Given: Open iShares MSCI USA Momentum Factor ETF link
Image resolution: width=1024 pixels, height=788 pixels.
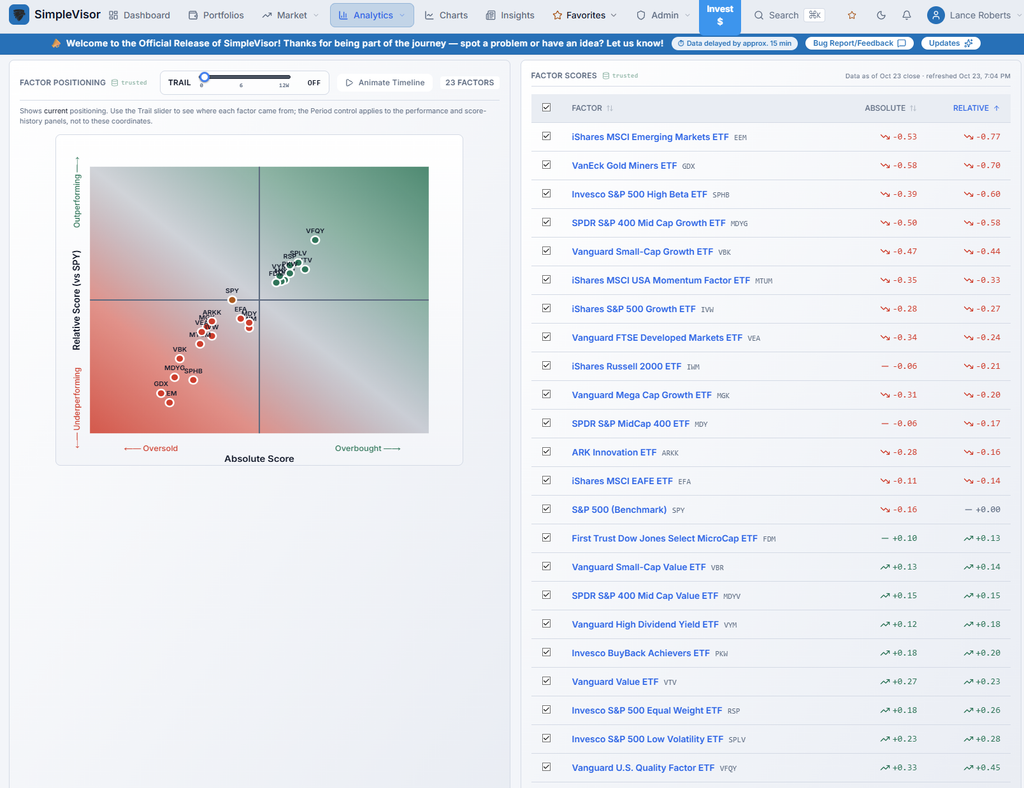Looking at the screenshot, I should [660, 280].
